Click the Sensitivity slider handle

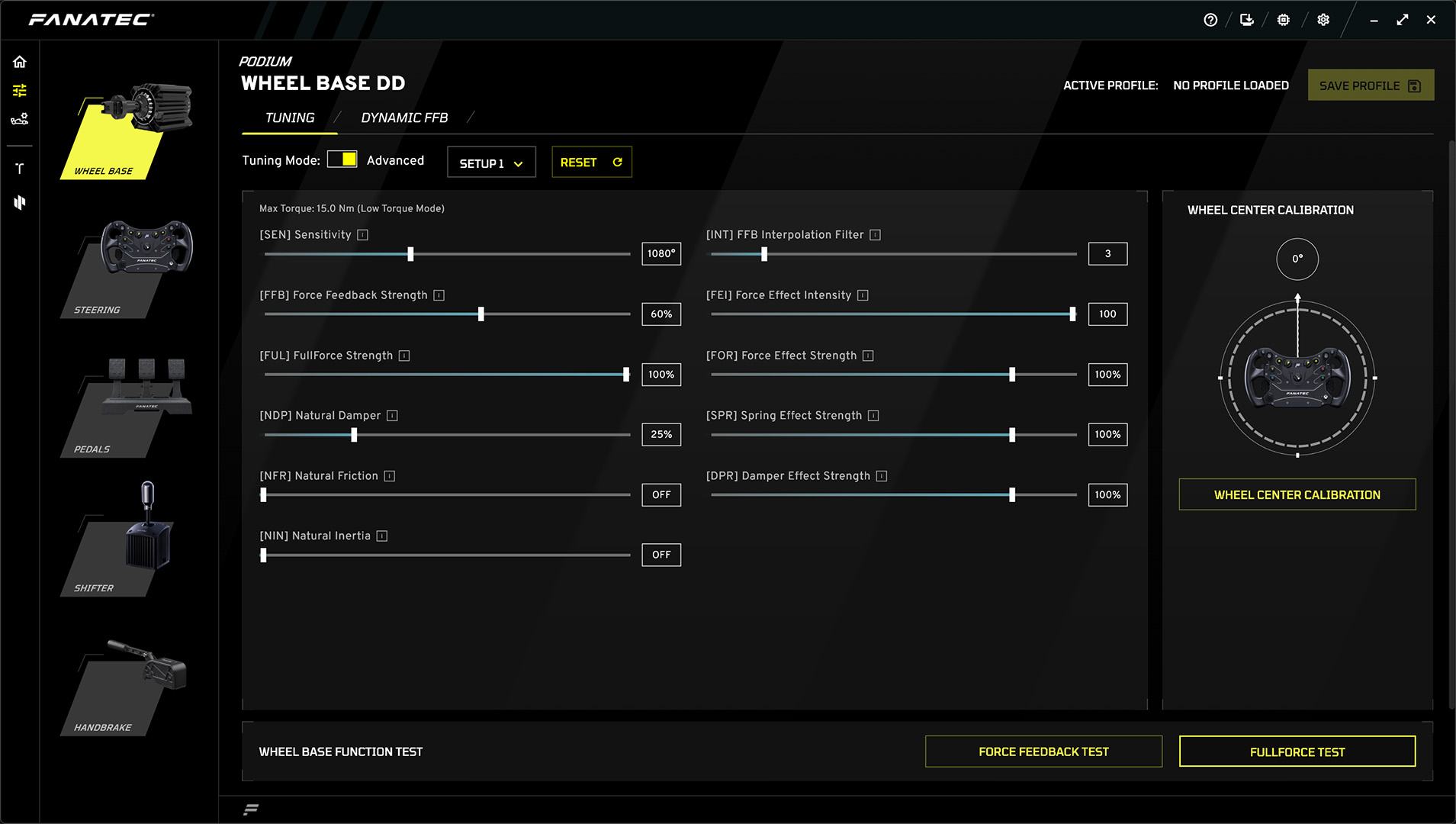[x=410, y=254]
